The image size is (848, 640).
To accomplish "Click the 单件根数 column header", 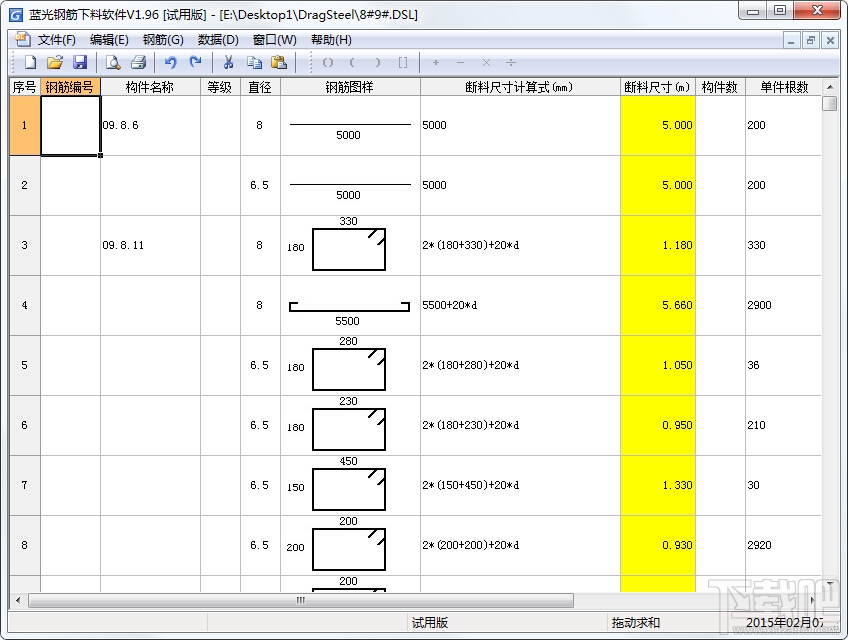I will [784, 87].
